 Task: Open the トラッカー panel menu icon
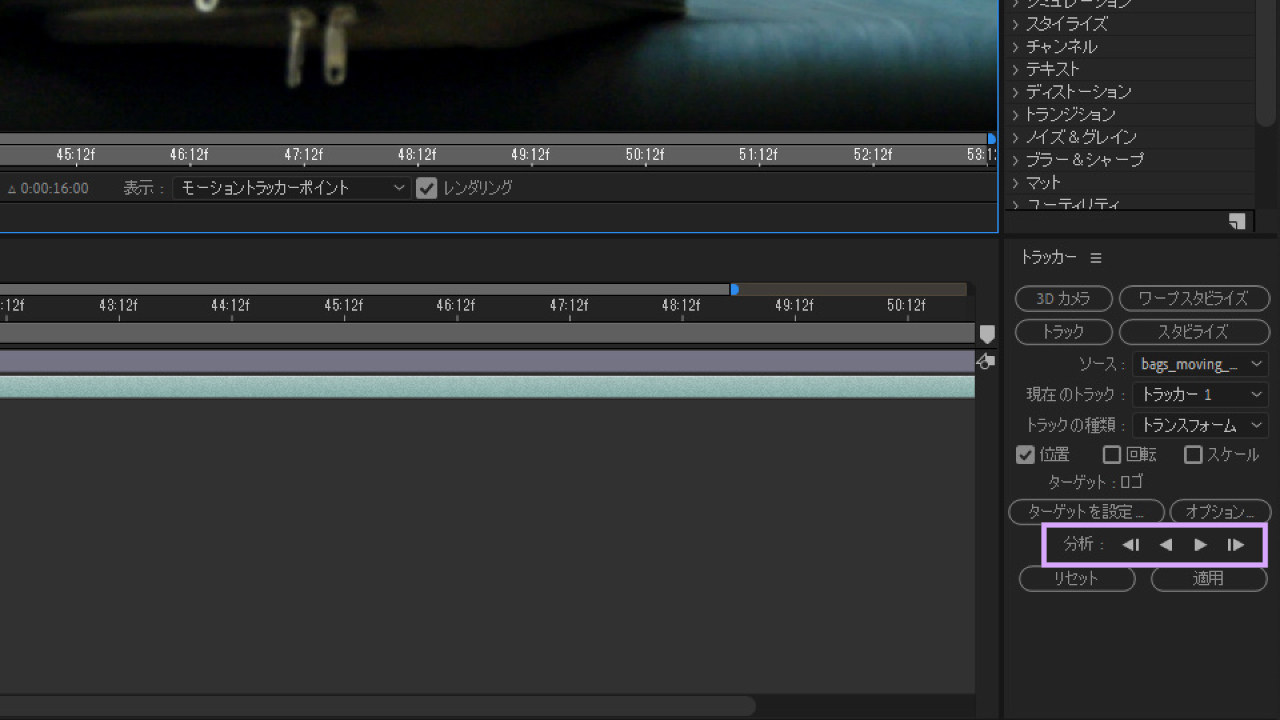click(1096, 258)
